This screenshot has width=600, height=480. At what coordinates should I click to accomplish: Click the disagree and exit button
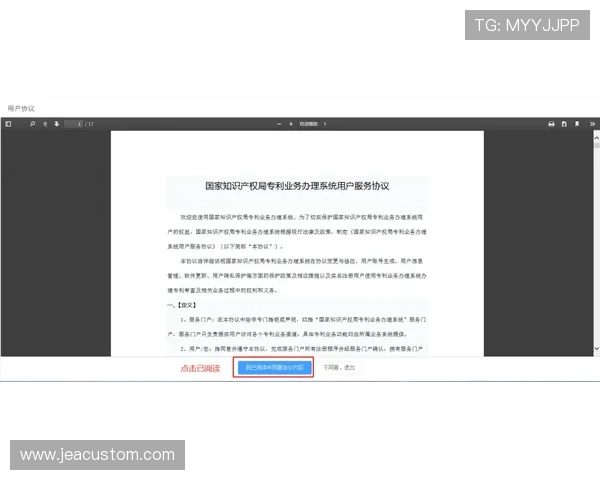coord(339,367)
